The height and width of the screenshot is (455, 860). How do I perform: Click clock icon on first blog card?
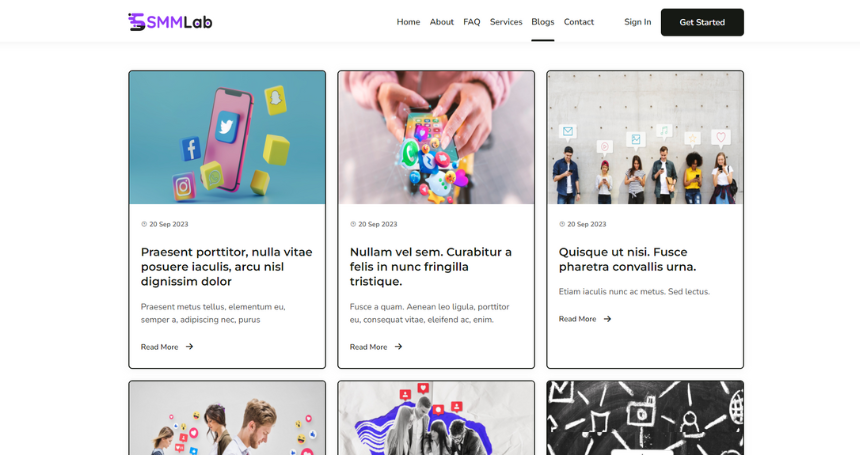[x=144, y=224]
